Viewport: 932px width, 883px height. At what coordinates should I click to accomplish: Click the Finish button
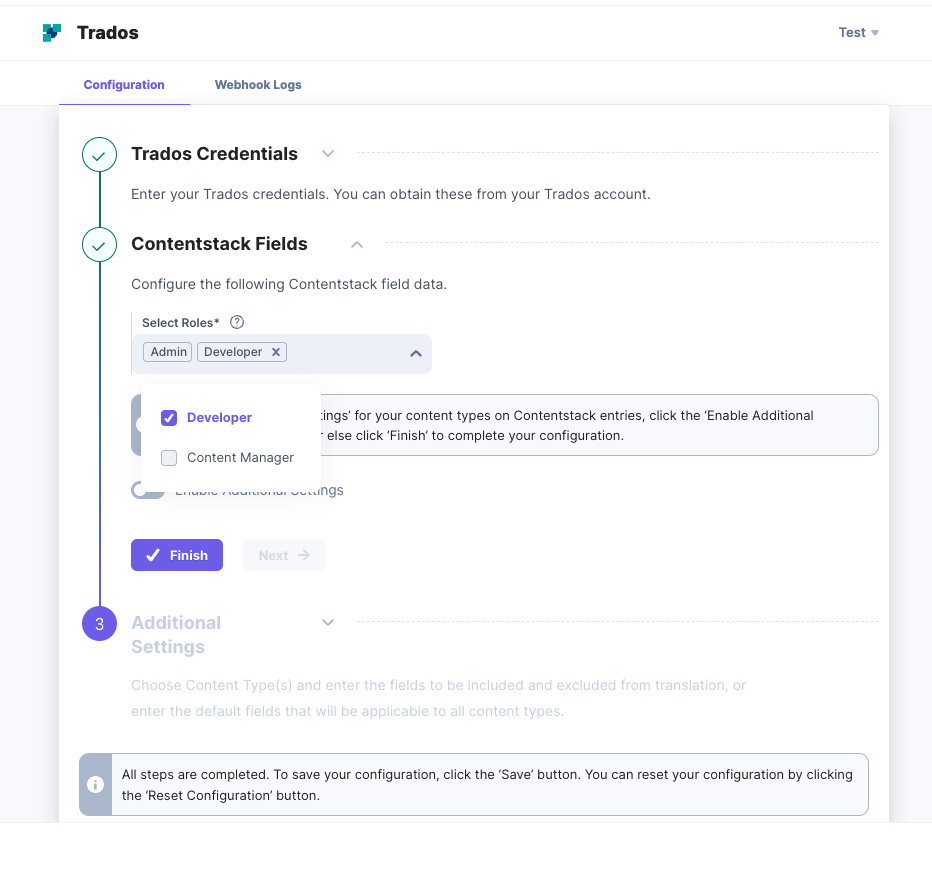tap(177, 555)
